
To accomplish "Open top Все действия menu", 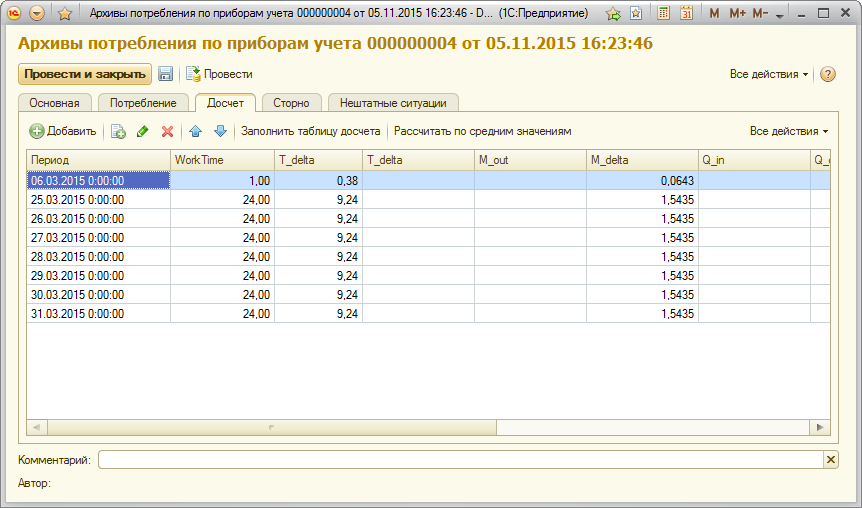I will click(769, 74).
